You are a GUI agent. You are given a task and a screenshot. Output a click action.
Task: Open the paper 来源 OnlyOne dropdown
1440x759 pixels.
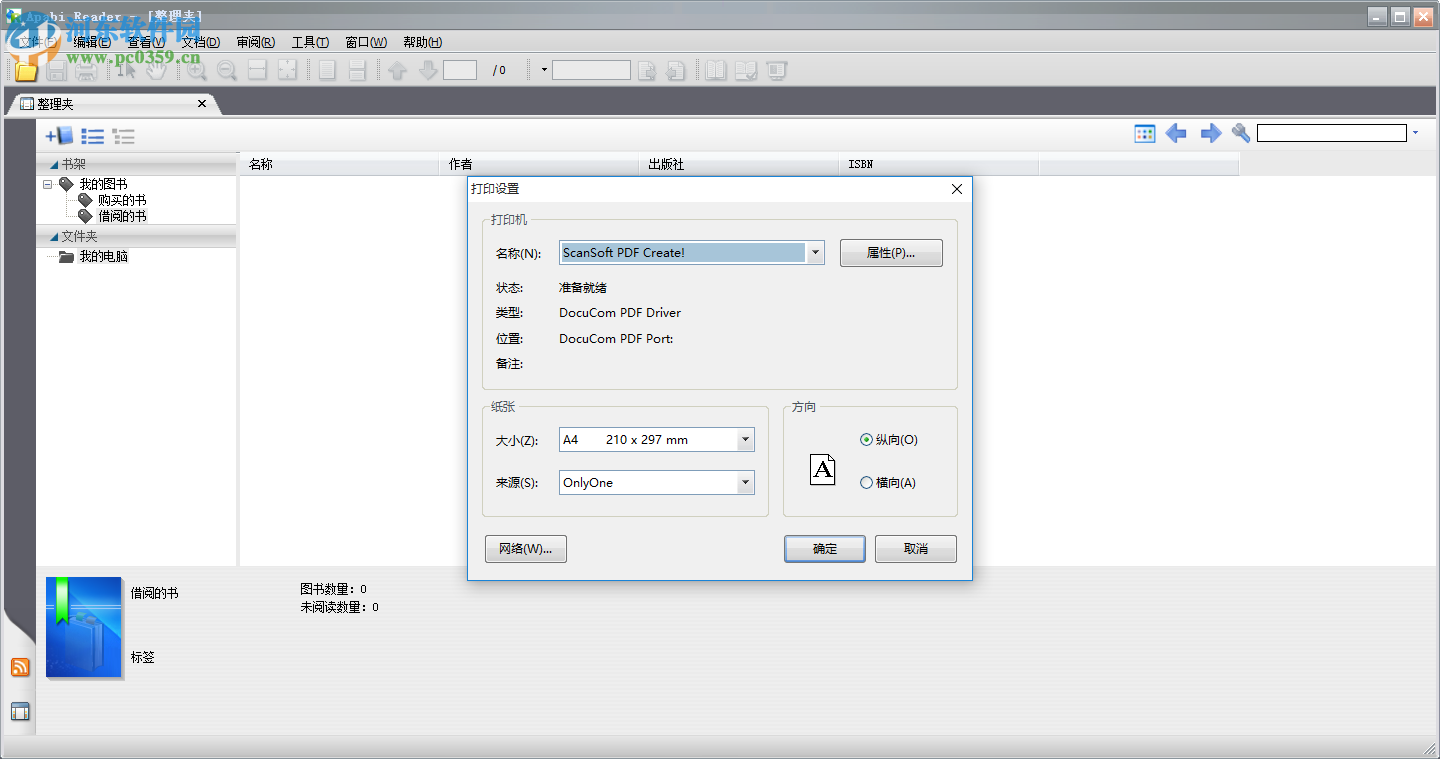744,482
